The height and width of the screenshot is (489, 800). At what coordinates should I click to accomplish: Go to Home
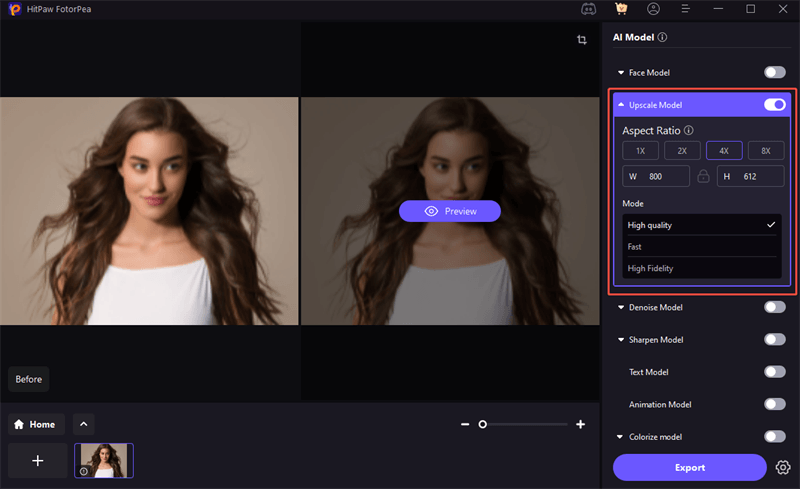tap(36, 424)
